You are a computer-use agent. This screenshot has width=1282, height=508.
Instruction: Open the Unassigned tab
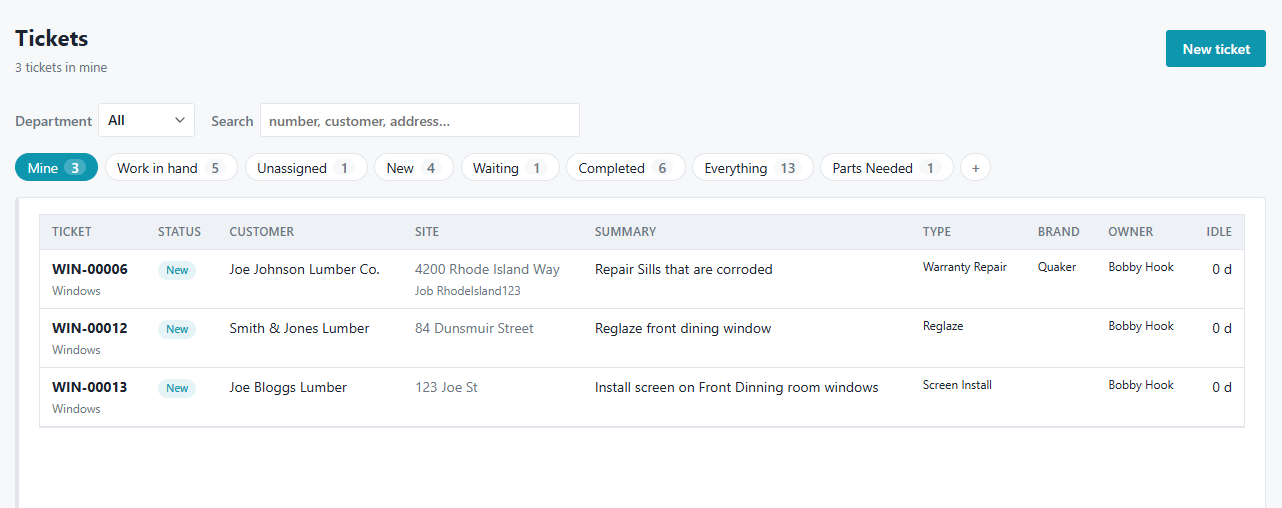tap(306, 168)
